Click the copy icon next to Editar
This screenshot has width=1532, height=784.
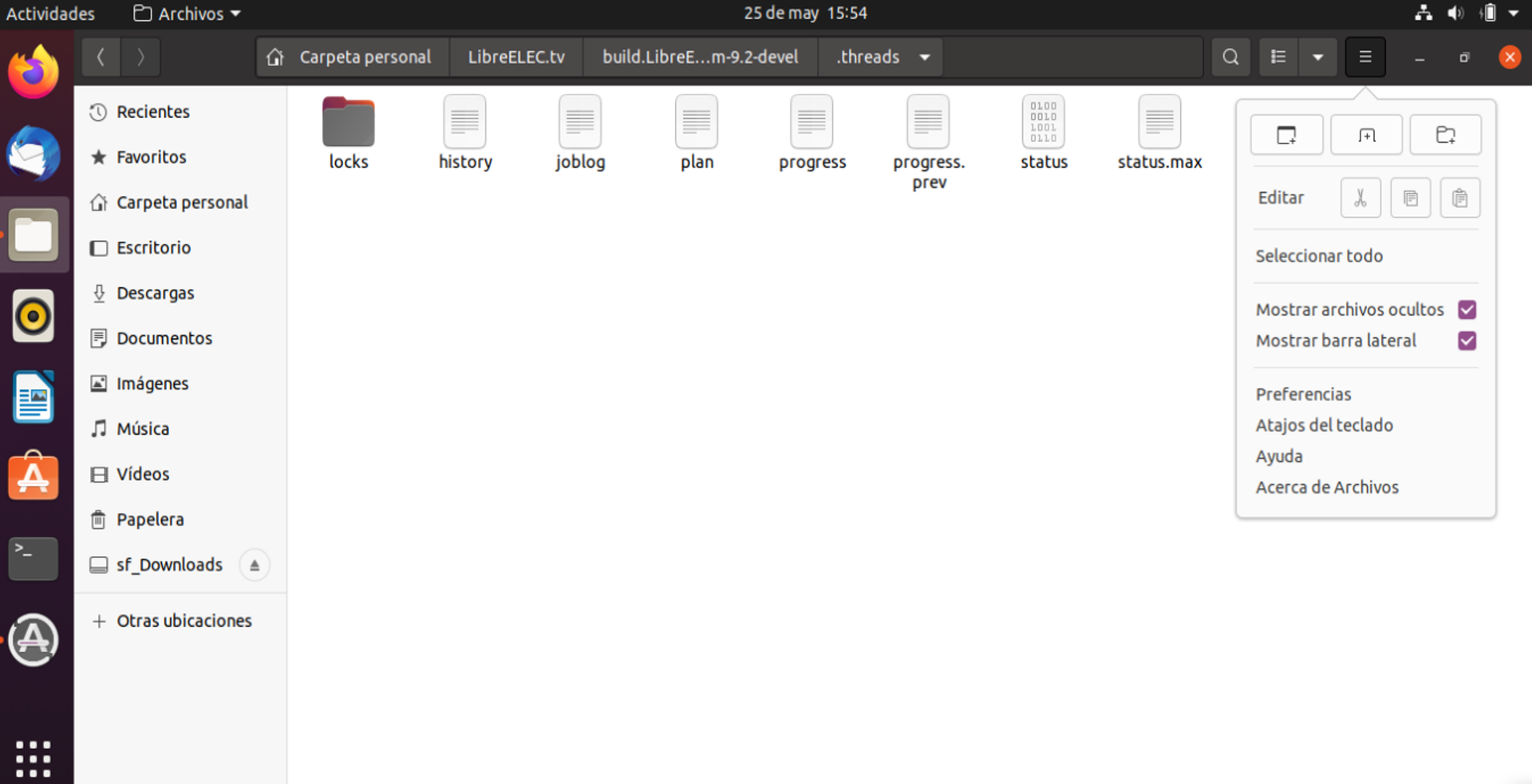(x=1410, y=198)
